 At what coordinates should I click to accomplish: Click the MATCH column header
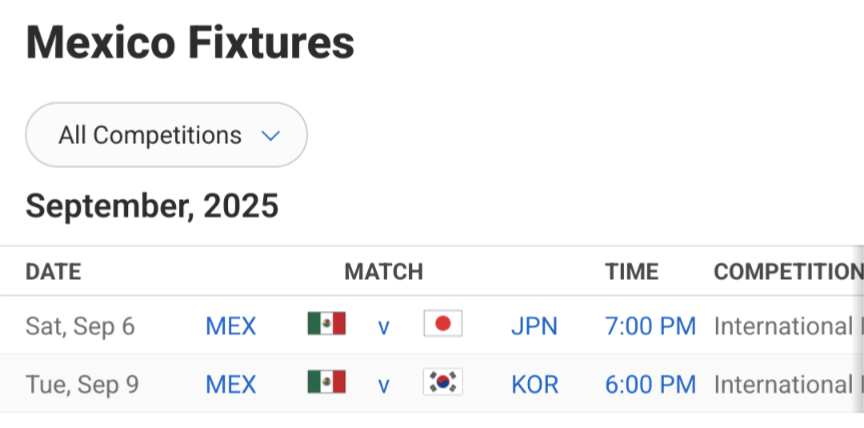coord(384,272)
